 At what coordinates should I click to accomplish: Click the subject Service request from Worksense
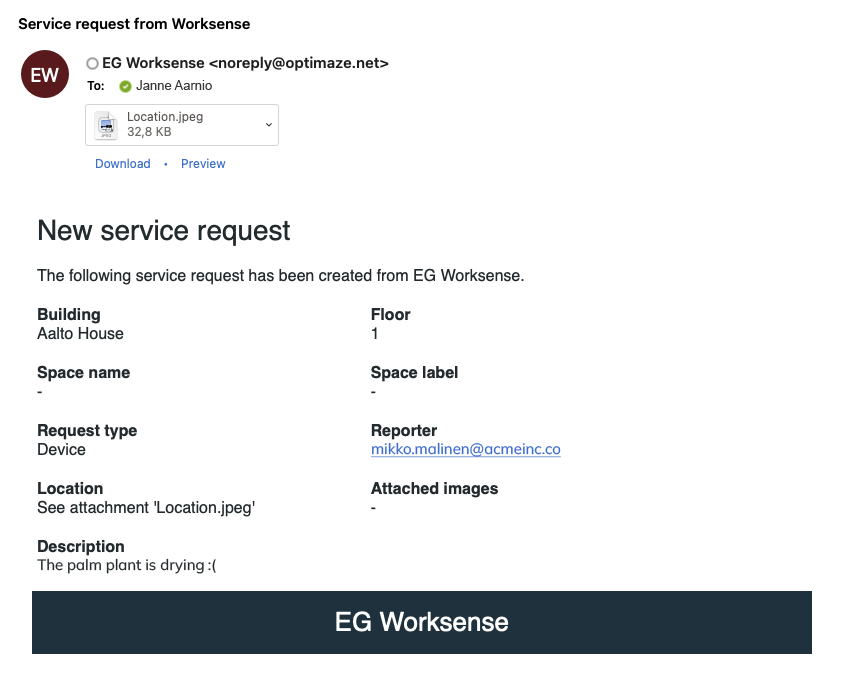click(x=134, y=23)
